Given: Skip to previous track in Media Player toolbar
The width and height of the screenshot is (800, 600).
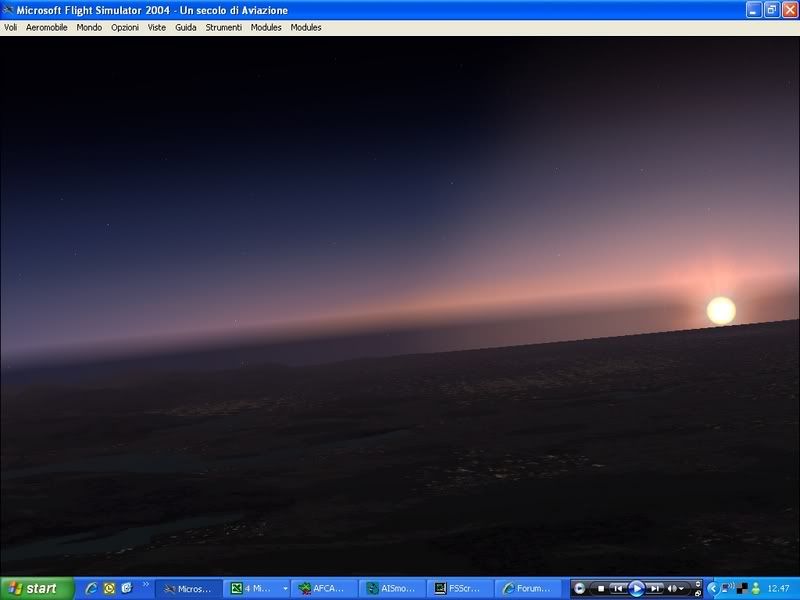Looking at the screenshot, I should click(x=617, y=589).
